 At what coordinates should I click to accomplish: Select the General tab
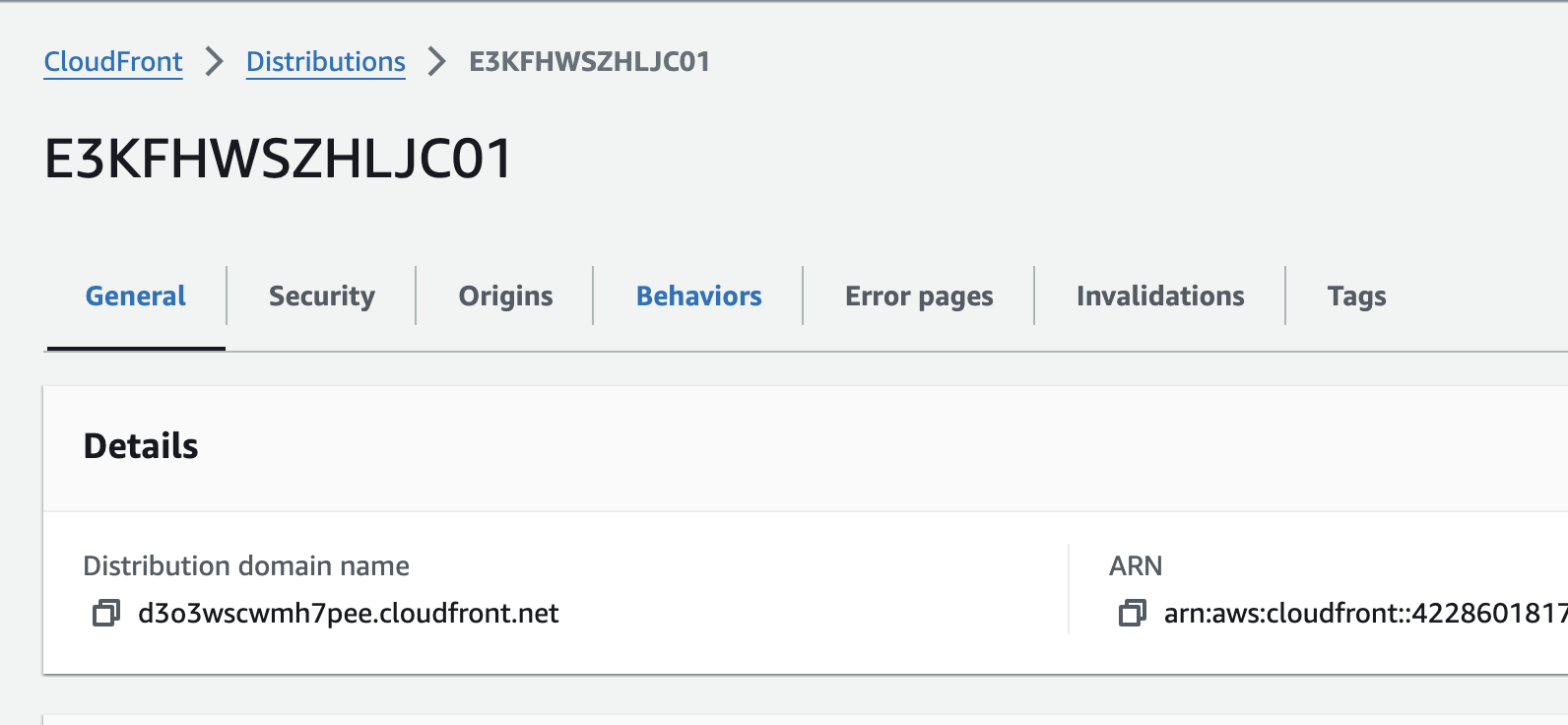point(136,296)
